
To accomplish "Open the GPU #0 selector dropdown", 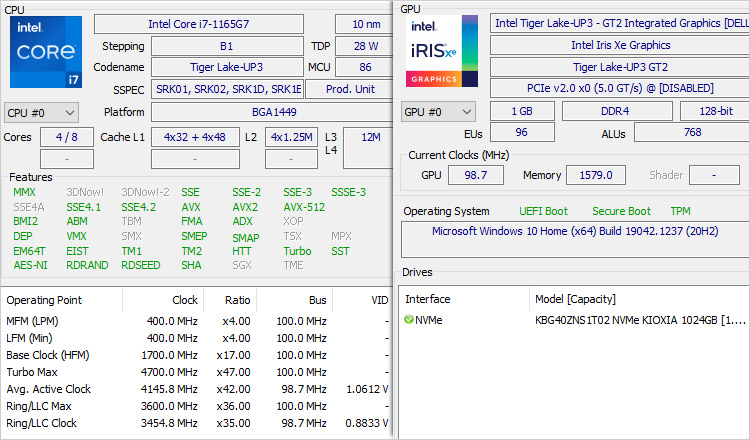I will point(438,112).
